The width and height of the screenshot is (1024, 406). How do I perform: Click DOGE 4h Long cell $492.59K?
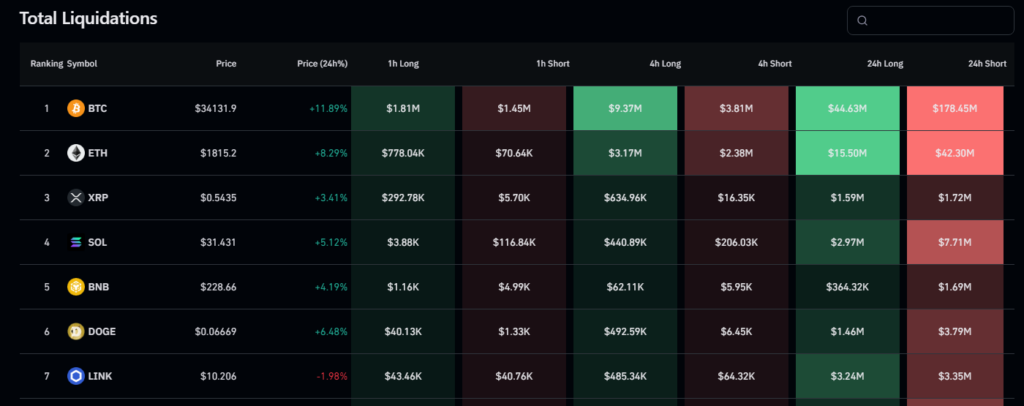tap(625, 331)
